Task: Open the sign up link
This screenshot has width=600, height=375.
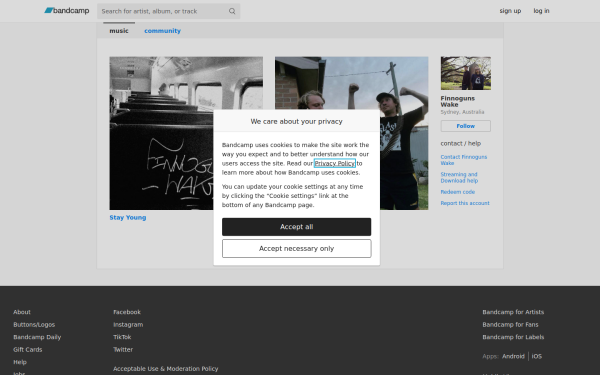Action: pyautogui.click(x=510, y=11)
